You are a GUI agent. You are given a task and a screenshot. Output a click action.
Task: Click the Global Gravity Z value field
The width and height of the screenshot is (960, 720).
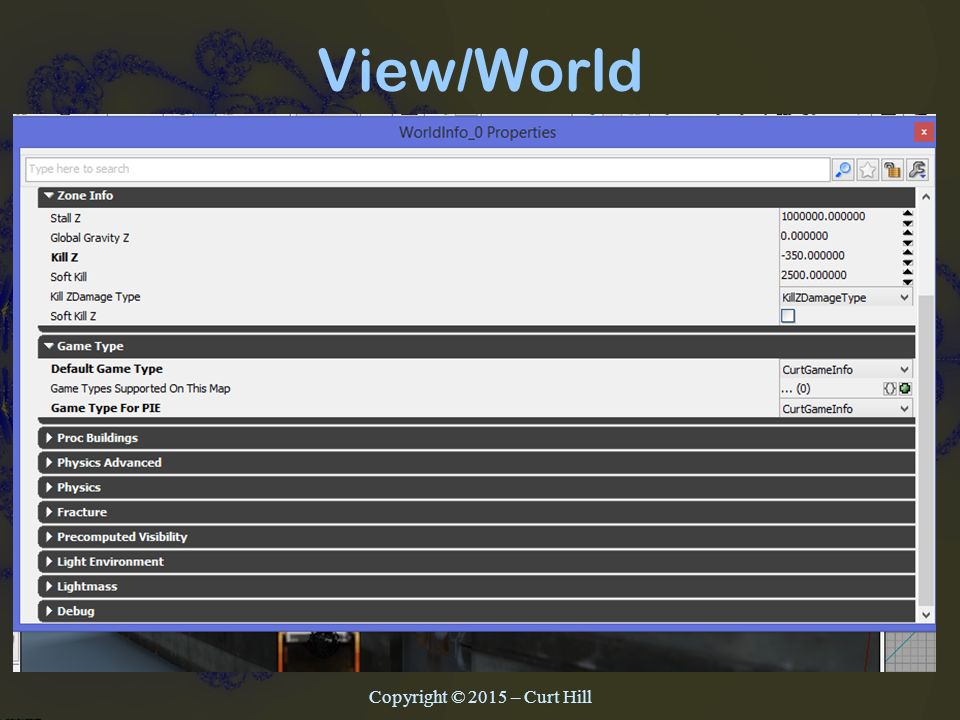point(840,236)
